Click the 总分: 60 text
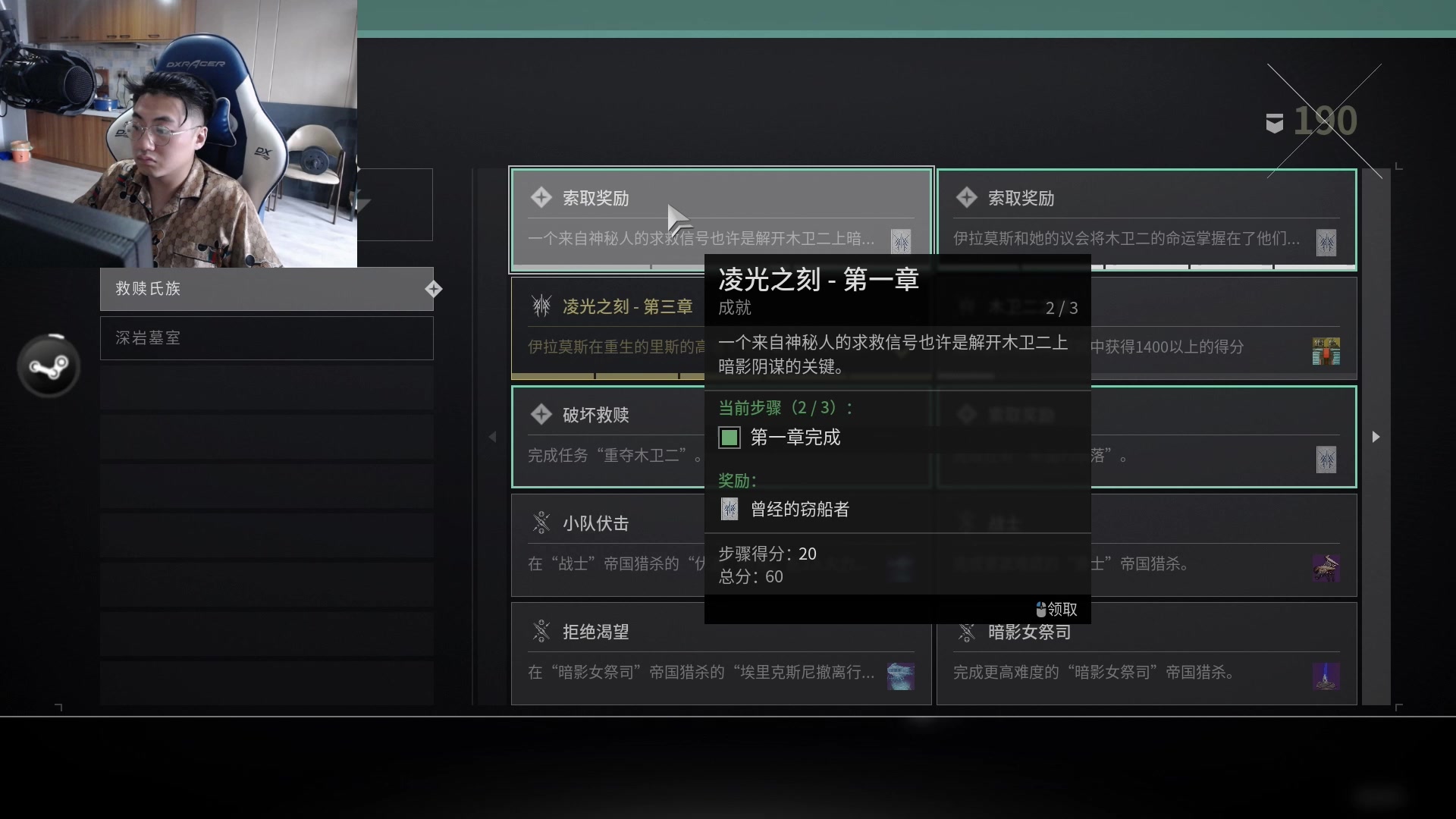 pos(751,576)
